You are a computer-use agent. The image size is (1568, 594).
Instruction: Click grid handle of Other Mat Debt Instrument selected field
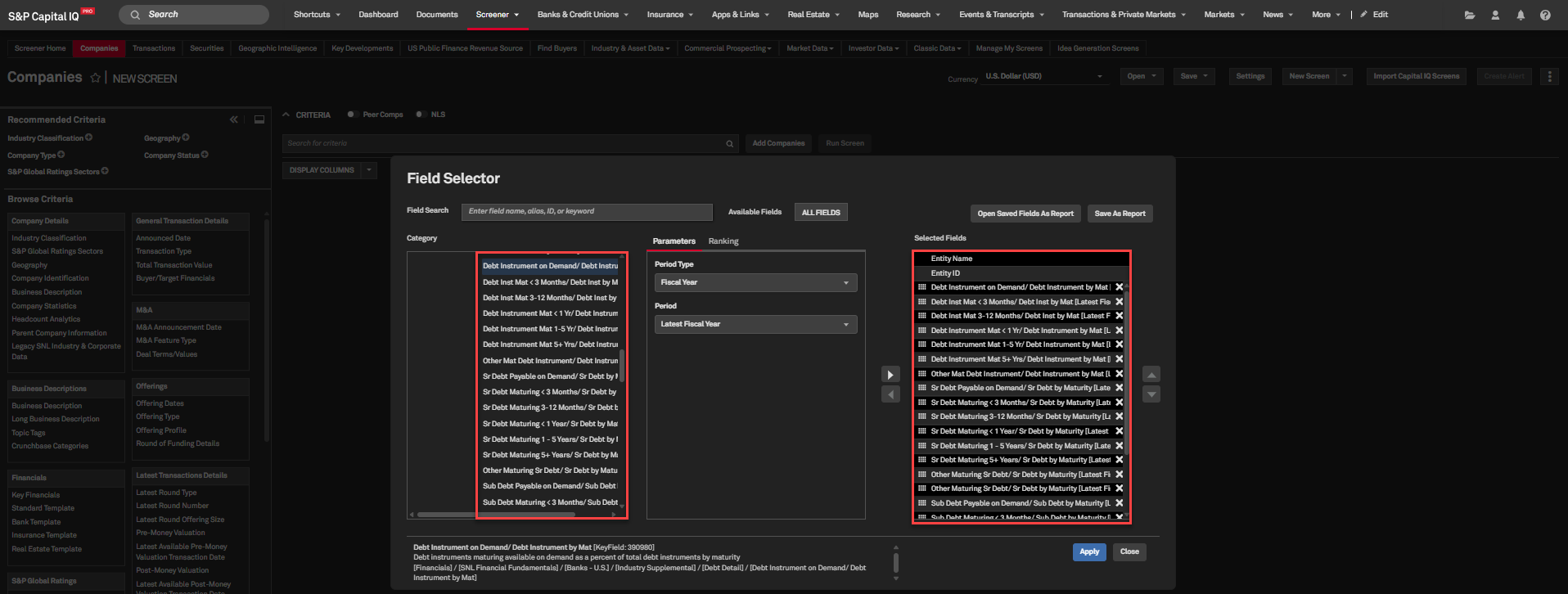tap(922, 374)
